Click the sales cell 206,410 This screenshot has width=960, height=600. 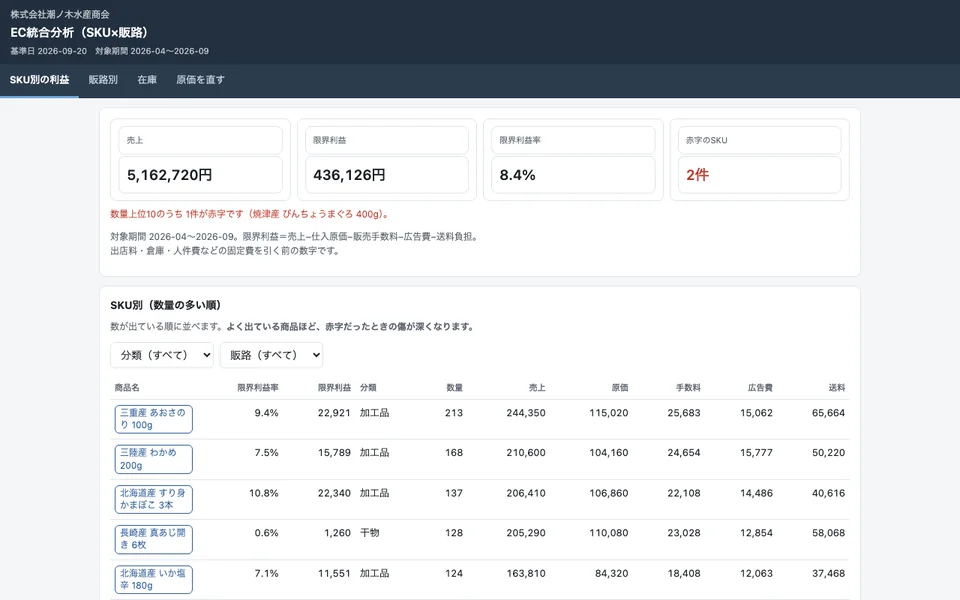tap(526, 493)
